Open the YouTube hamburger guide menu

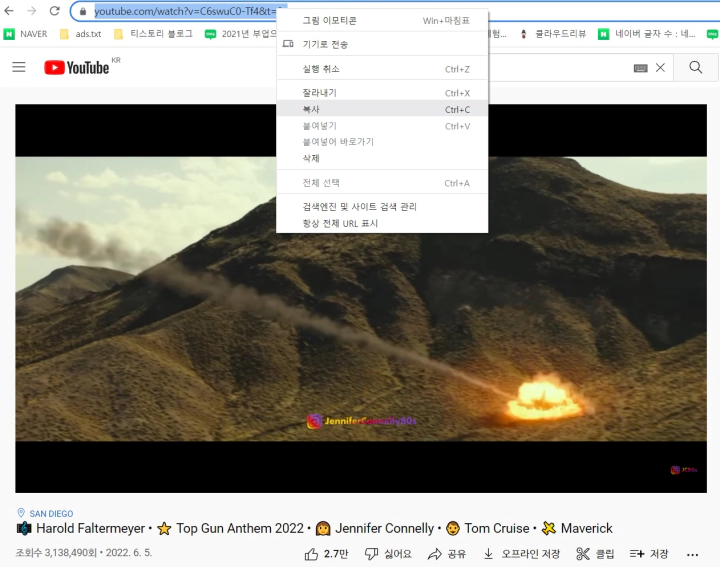point(19,67)
